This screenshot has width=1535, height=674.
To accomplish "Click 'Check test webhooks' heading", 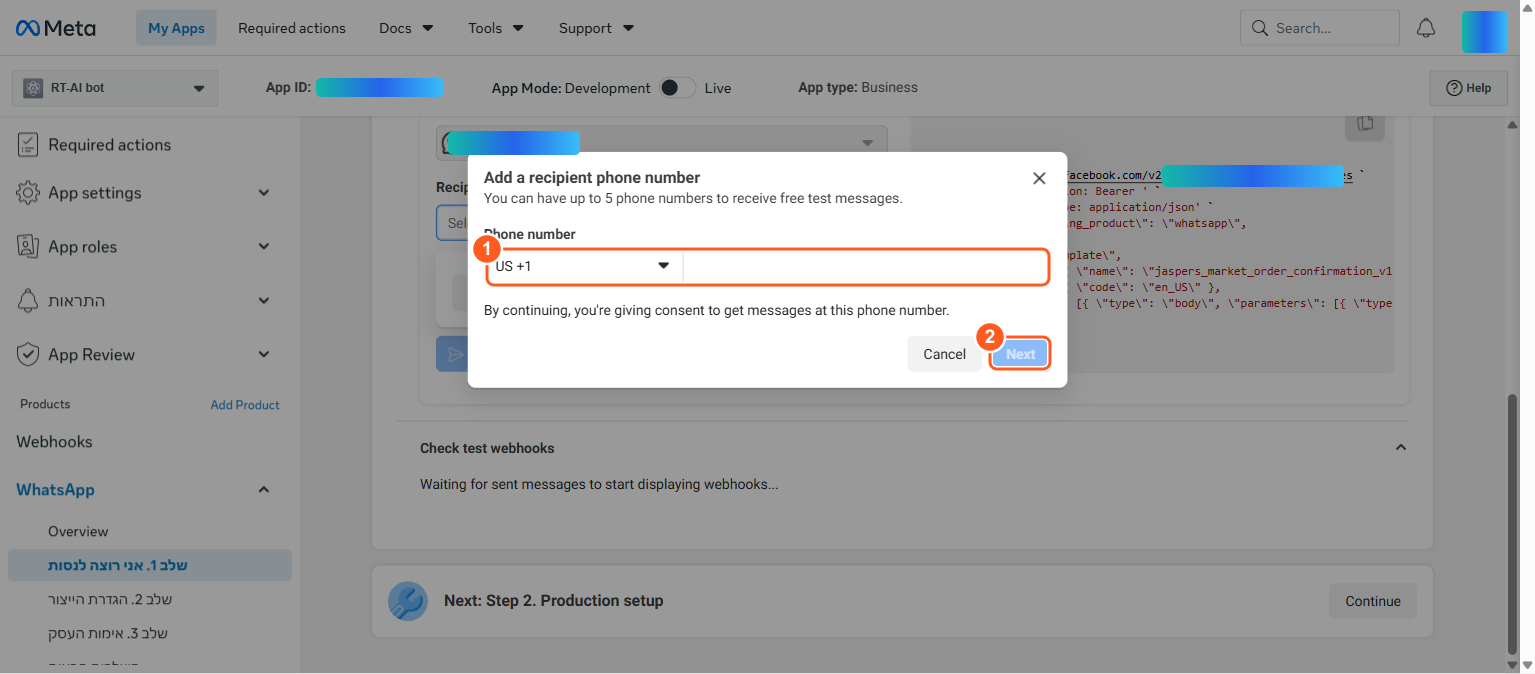I will click(487, 448).
